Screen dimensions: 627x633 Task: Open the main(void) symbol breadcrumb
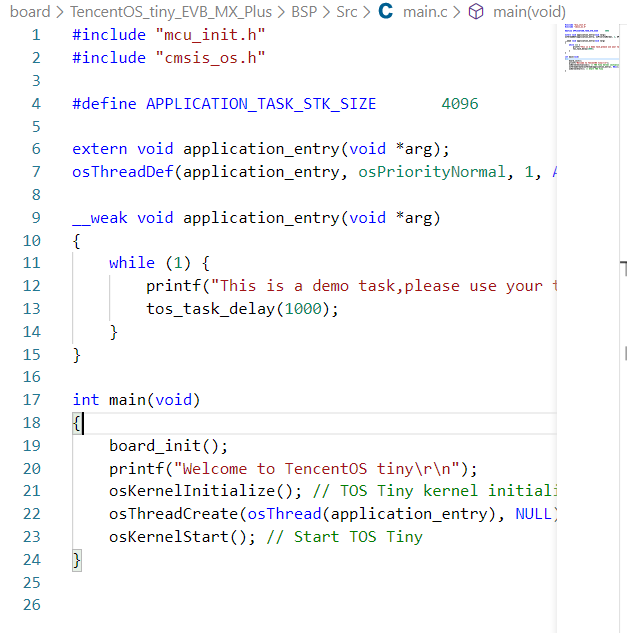[x=529, y=12]
